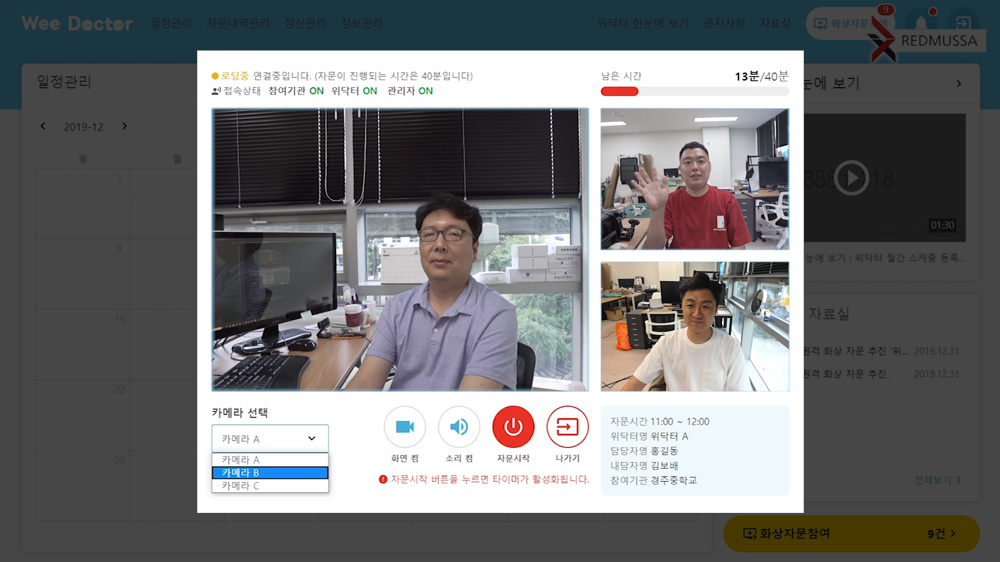1000x562 pixels.
Task: Click the 남은 시간 red progress bar
Action: click(619, 91)
